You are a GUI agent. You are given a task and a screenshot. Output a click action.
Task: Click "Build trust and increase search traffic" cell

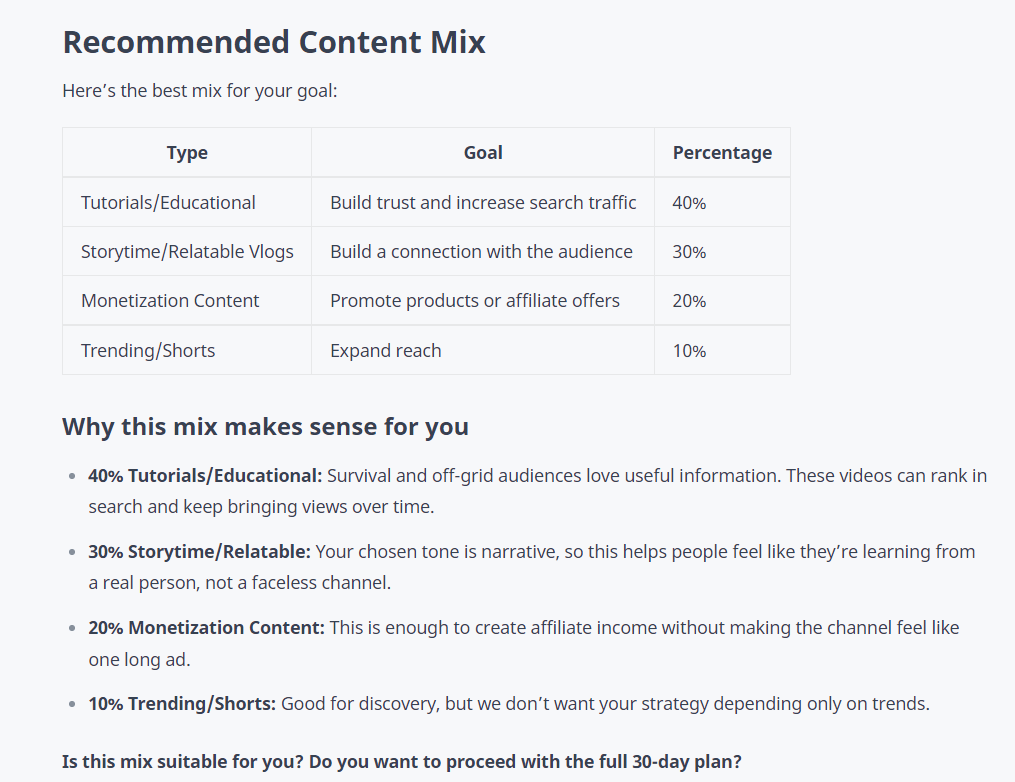483,203
